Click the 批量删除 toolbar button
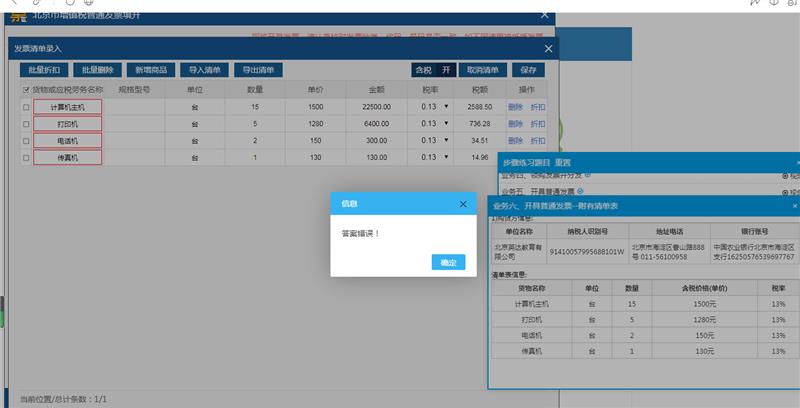 point(97,70)
